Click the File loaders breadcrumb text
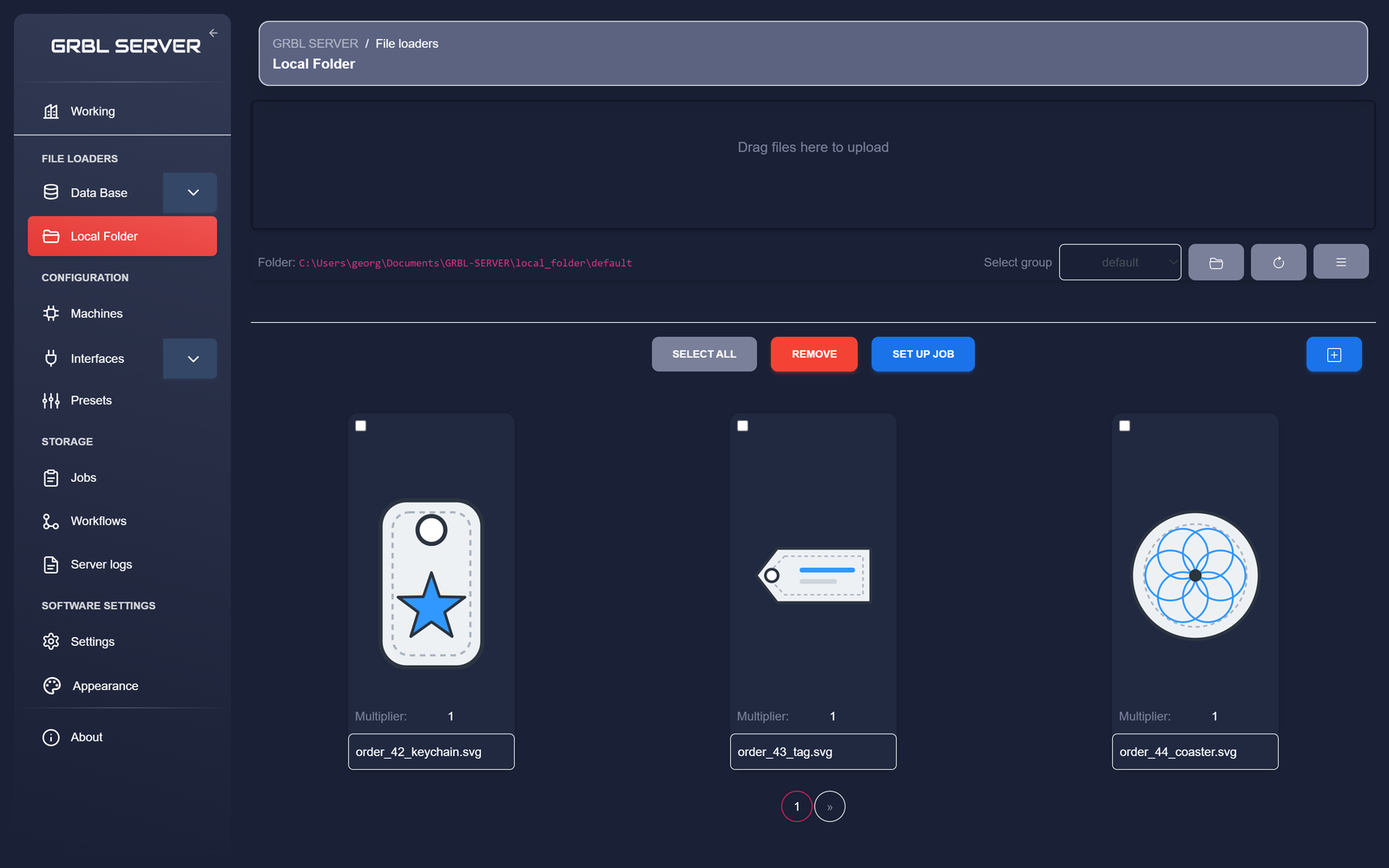This screenshot has height=868, width=1389. point(406,43)
